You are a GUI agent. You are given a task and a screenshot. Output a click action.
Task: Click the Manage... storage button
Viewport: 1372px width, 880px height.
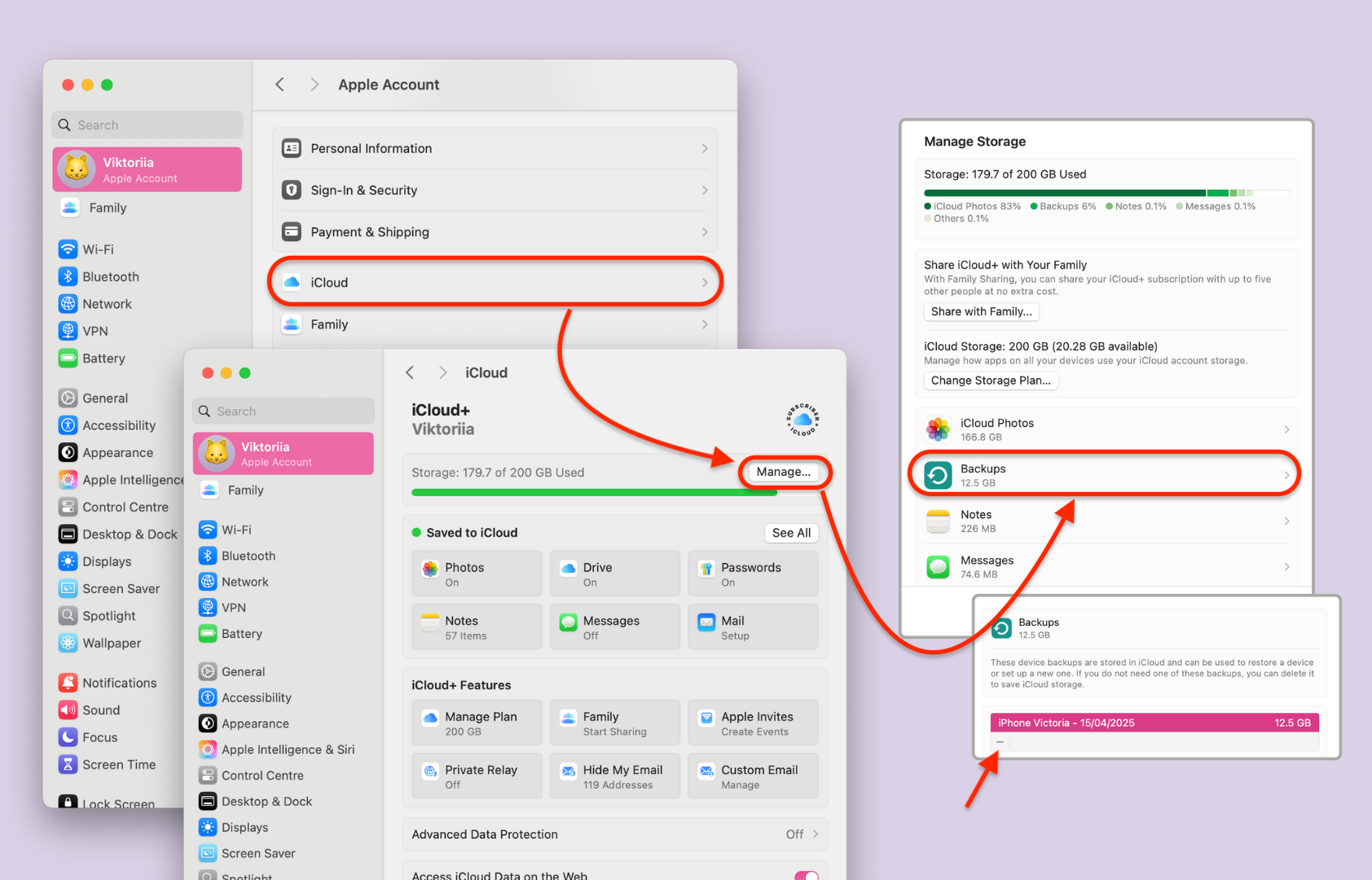coord(784,472)
